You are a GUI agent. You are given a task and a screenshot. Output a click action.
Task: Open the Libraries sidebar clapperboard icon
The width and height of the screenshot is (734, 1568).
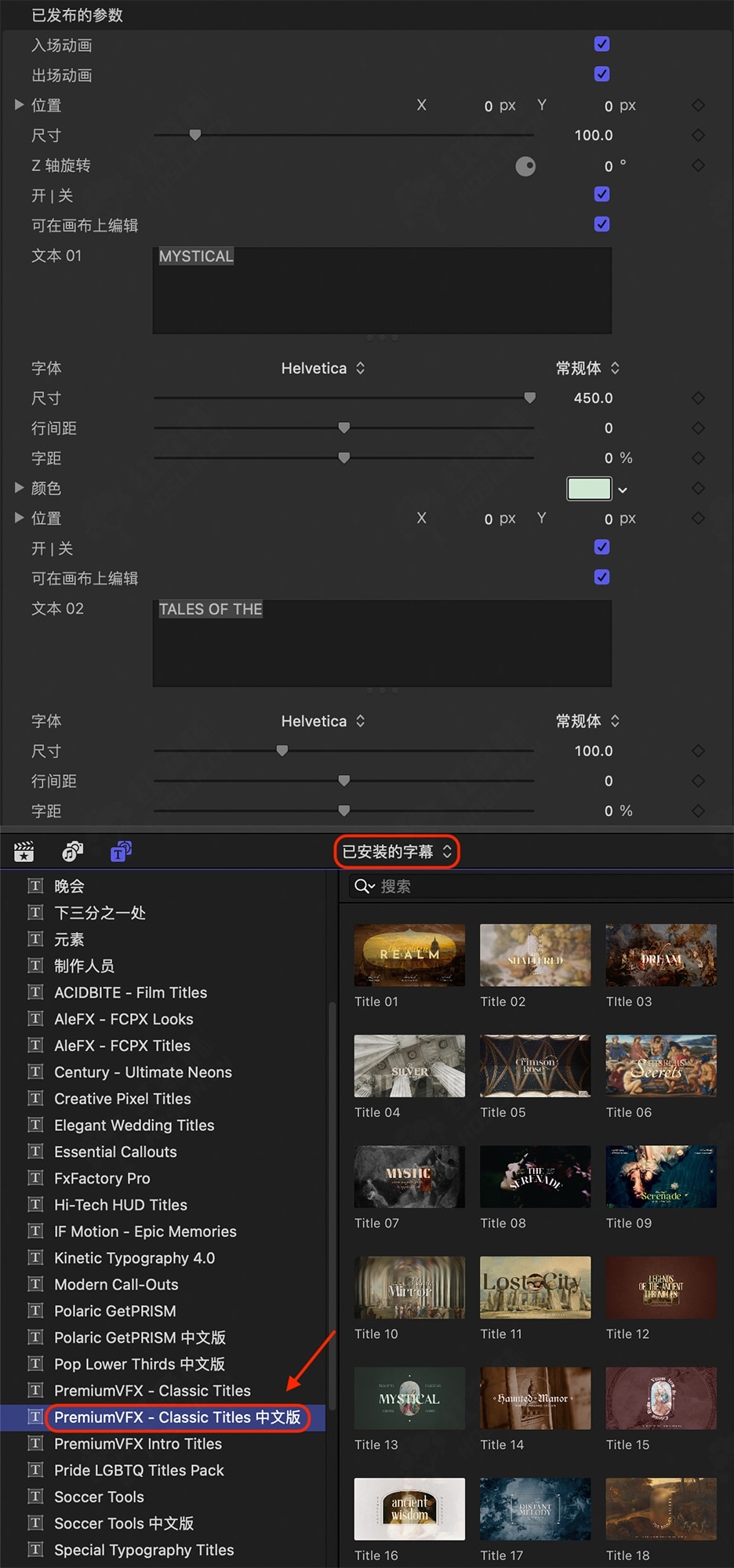click(x=24, y=851)
